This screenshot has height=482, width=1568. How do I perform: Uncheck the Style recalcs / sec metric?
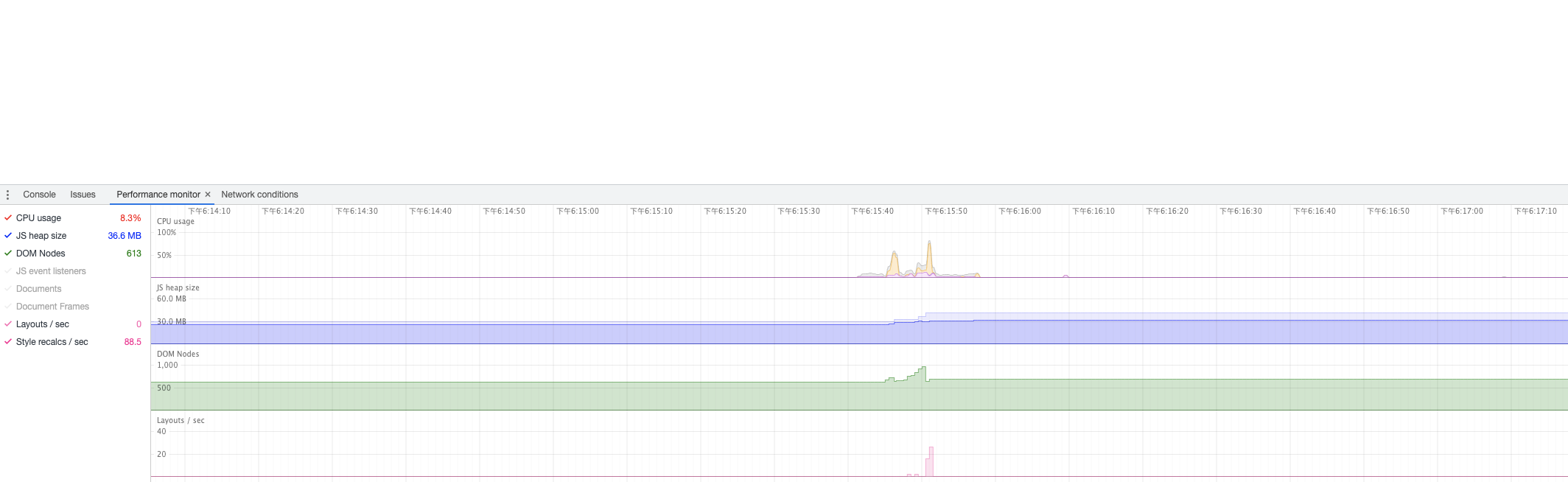click(x=8, y=342)
